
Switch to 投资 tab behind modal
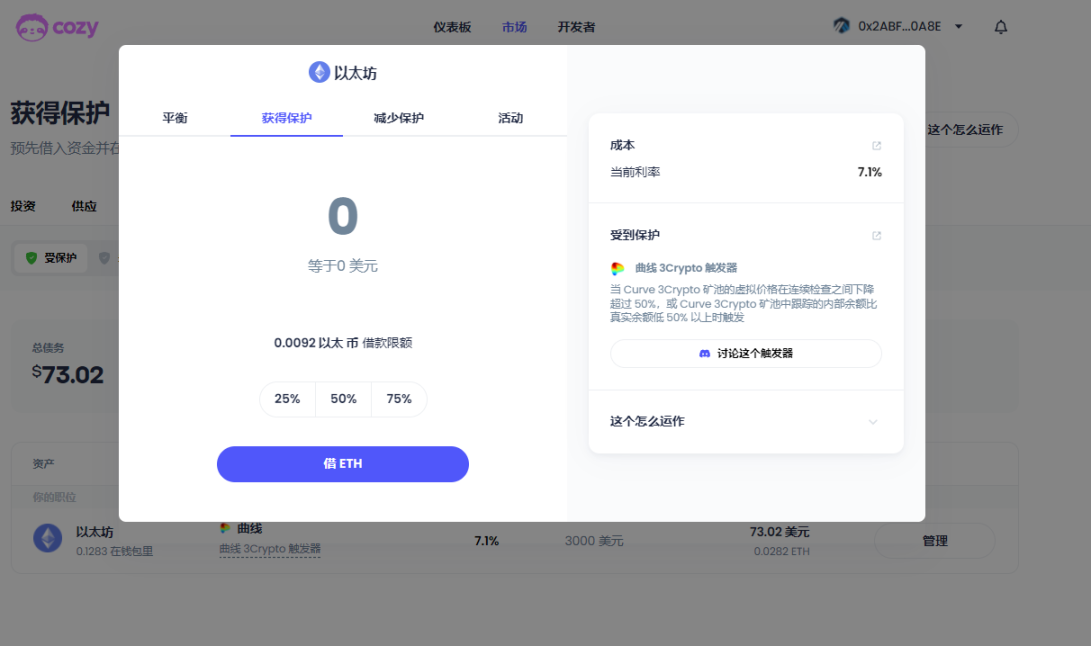[x=23, y=206]
